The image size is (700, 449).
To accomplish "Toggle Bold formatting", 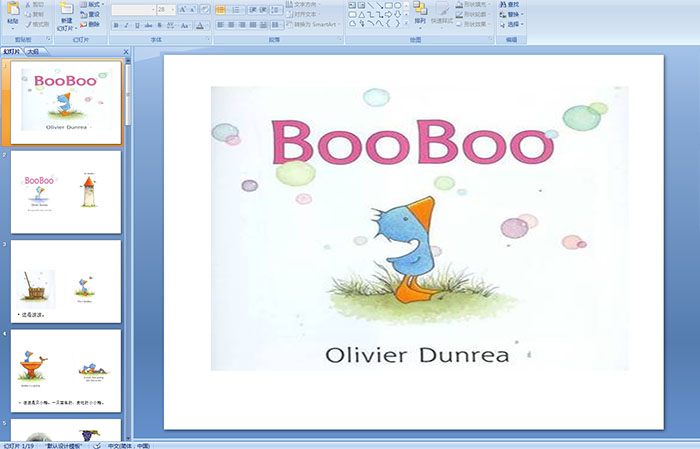I will [116, 25].
